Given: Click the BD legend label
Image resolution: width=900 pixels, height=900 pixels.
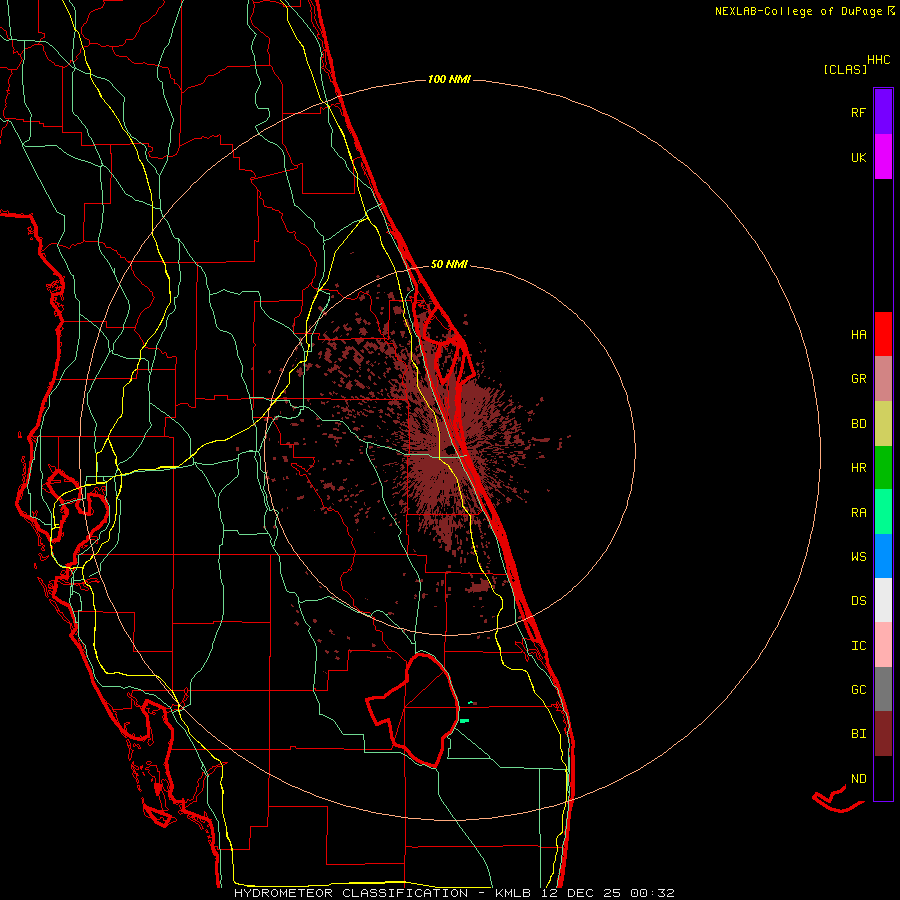Looking at the screenshot, I should (x=858, y=424).
